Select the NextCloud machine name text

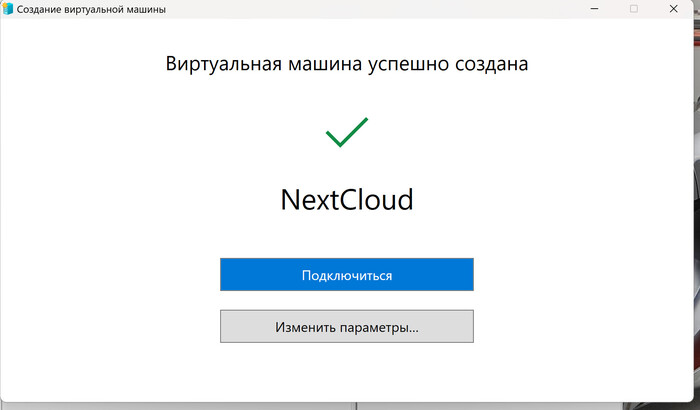347,200
